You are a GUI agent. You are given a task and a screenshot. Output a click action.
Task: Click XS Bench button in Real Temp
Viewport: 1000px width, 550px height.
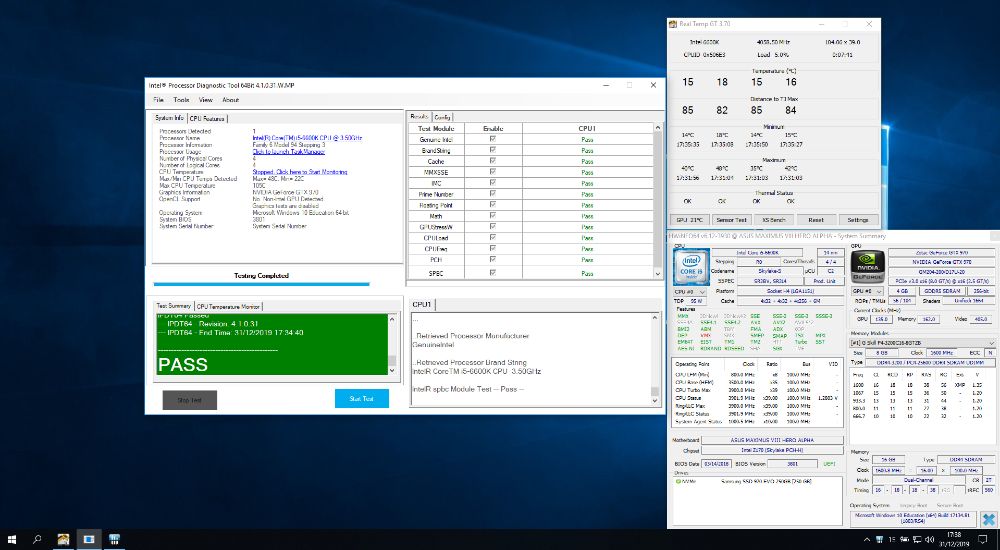coord(774,219)
